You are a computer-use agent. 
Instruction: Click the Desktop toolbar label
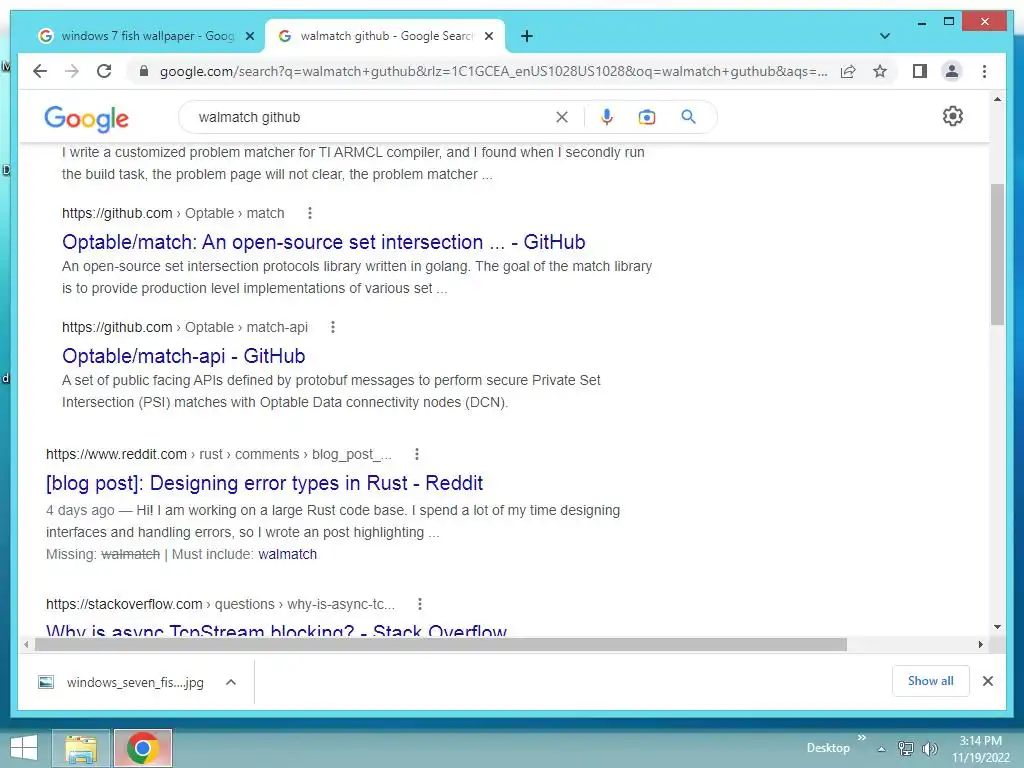pyautogui.click(x=828, y=748)
